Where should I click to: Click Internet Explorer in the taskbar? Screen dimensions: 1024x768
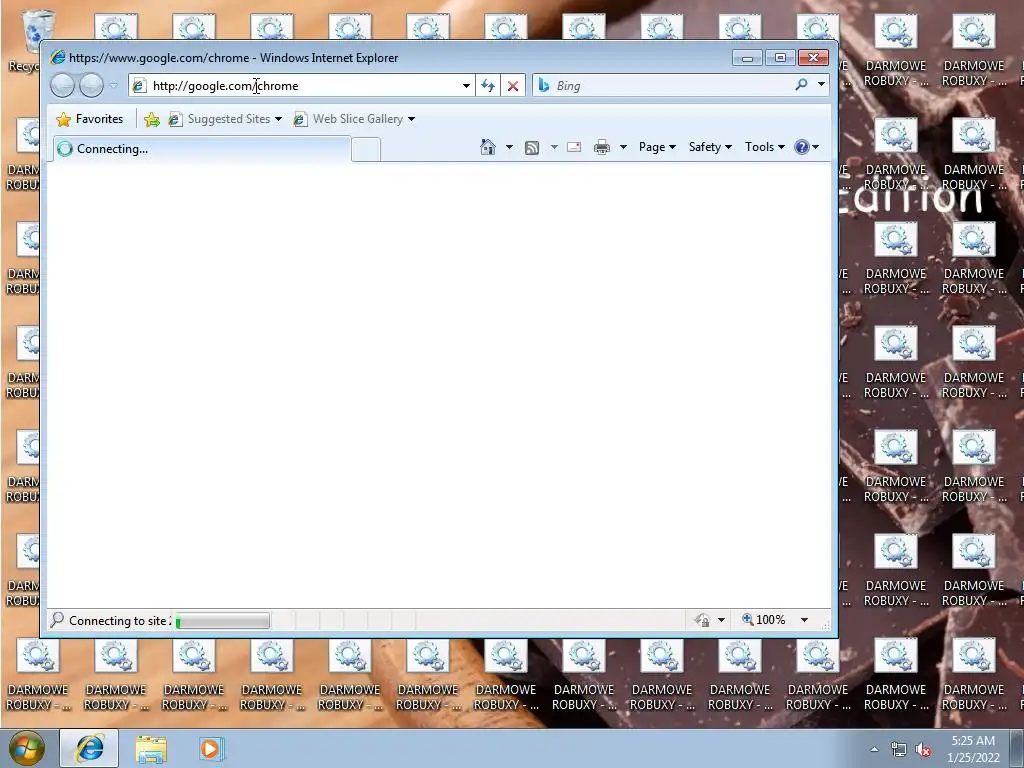pos(89,748)
